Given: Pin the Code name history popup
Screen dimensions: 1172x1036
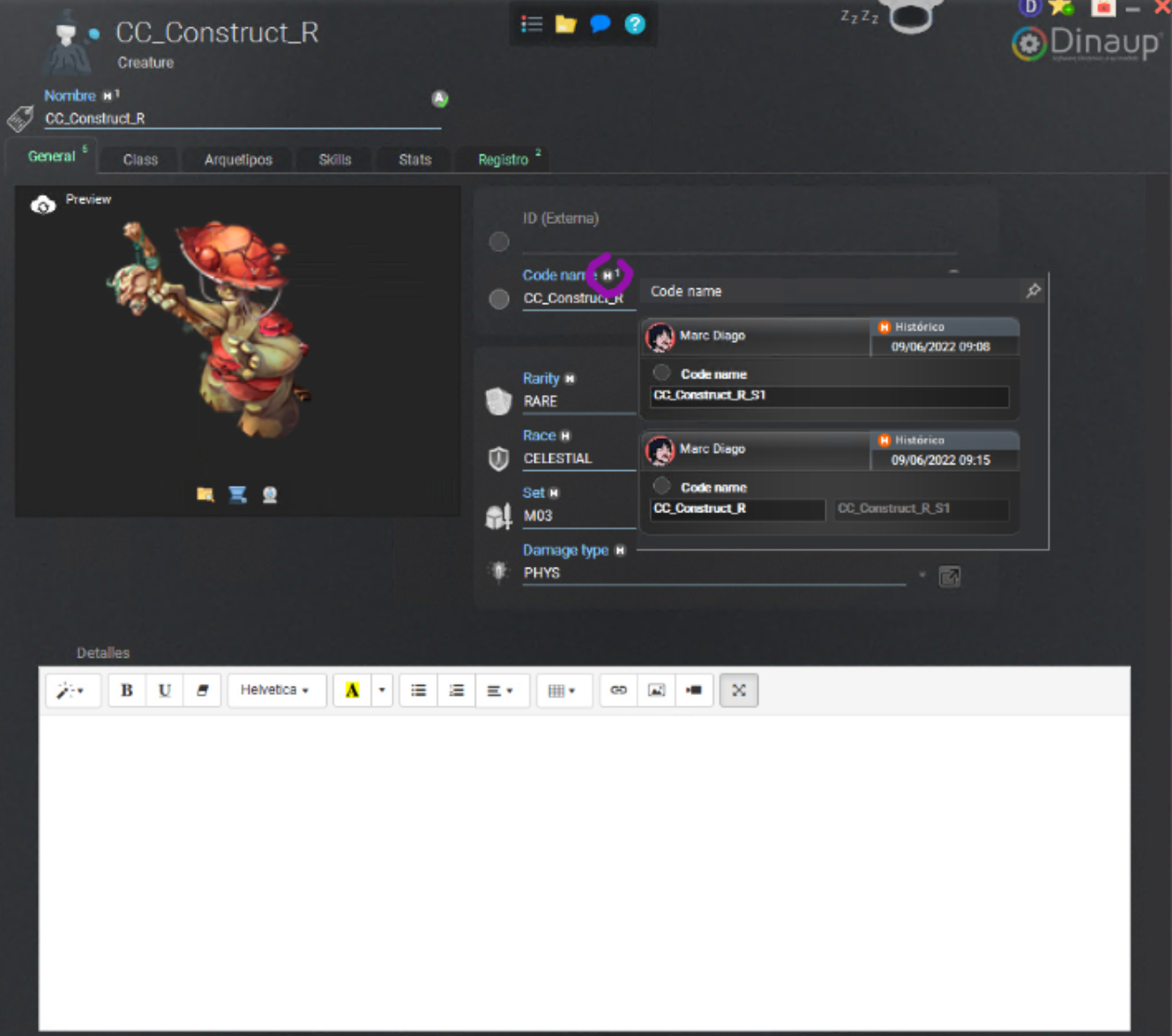Looking at the screenshot, I should coord(1033,290).
